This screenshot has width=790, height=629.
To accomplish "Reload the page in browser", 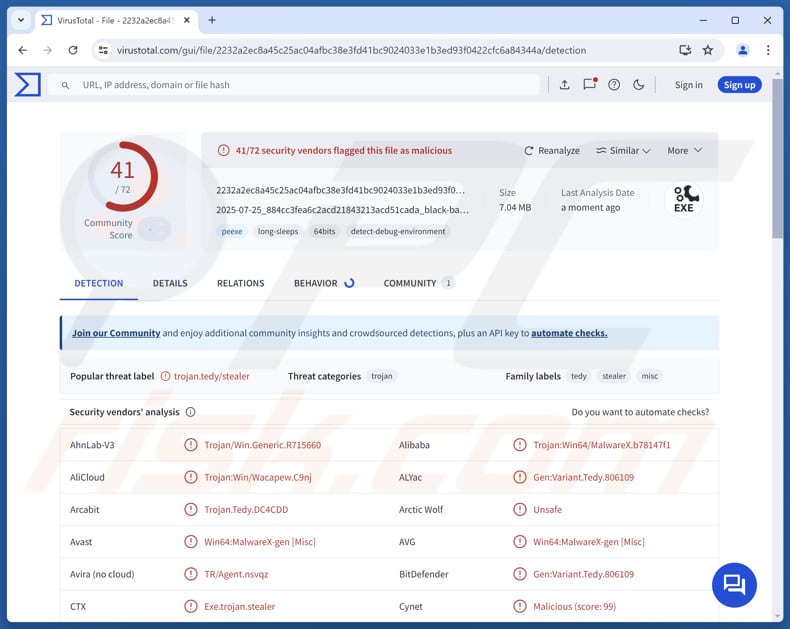I will tap(73, 50).
